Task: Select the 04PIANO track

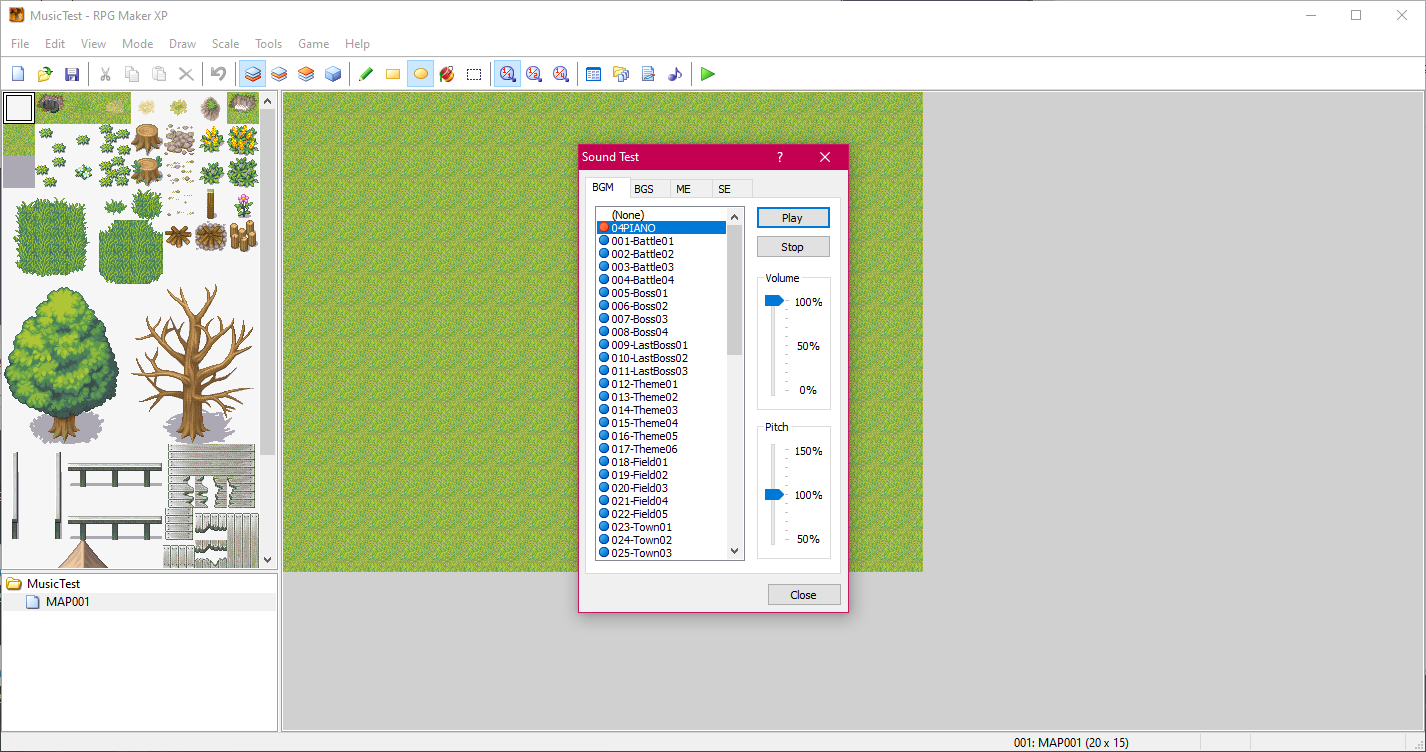Action: coord(661,228)
